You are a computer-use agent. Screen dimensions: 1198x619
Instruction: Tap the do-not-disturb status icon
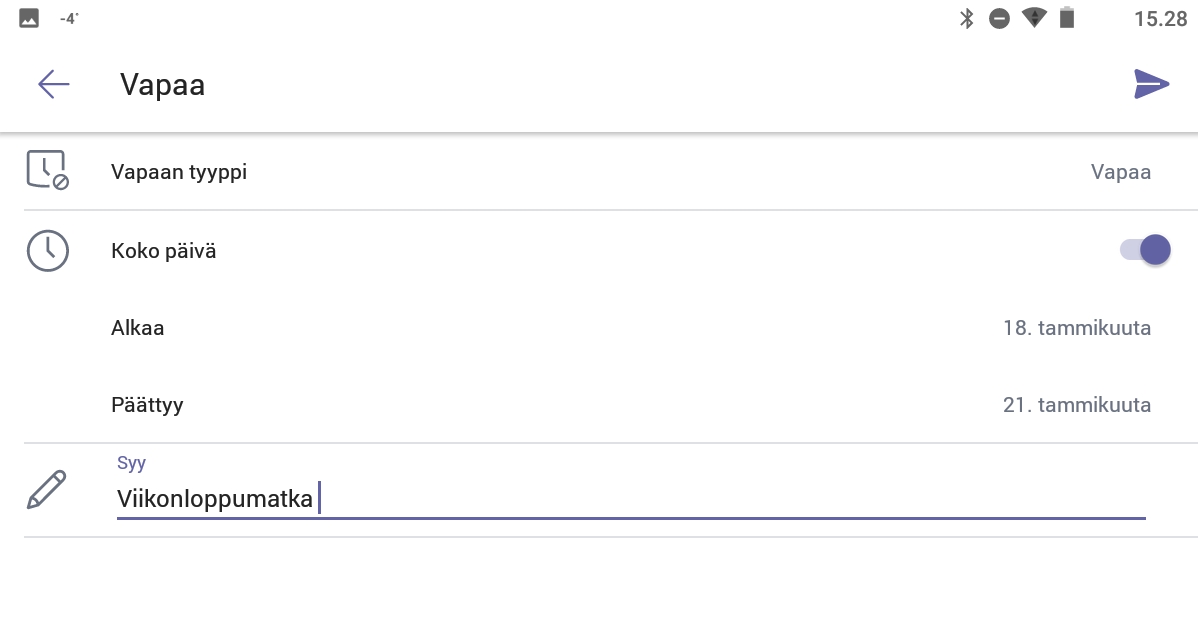tap(999, 18)
